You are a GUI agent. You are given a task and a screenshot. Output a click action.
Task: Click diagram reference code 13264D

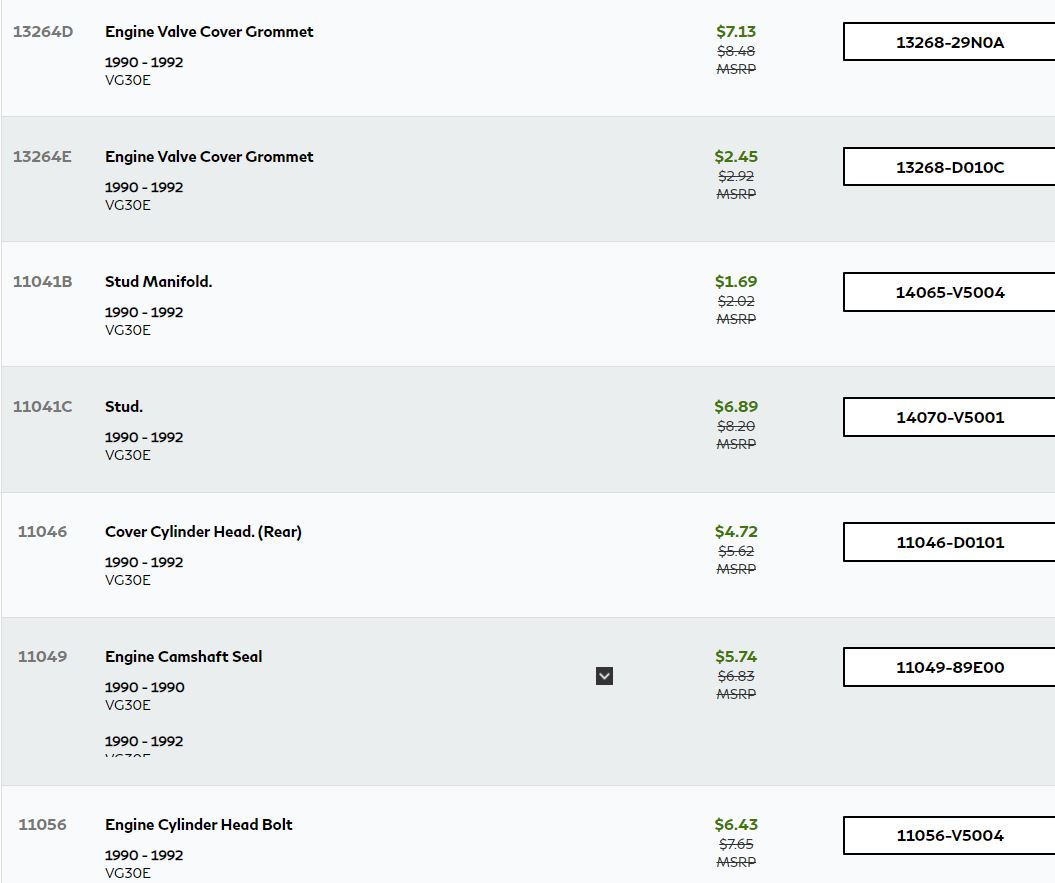click(43, 32)
